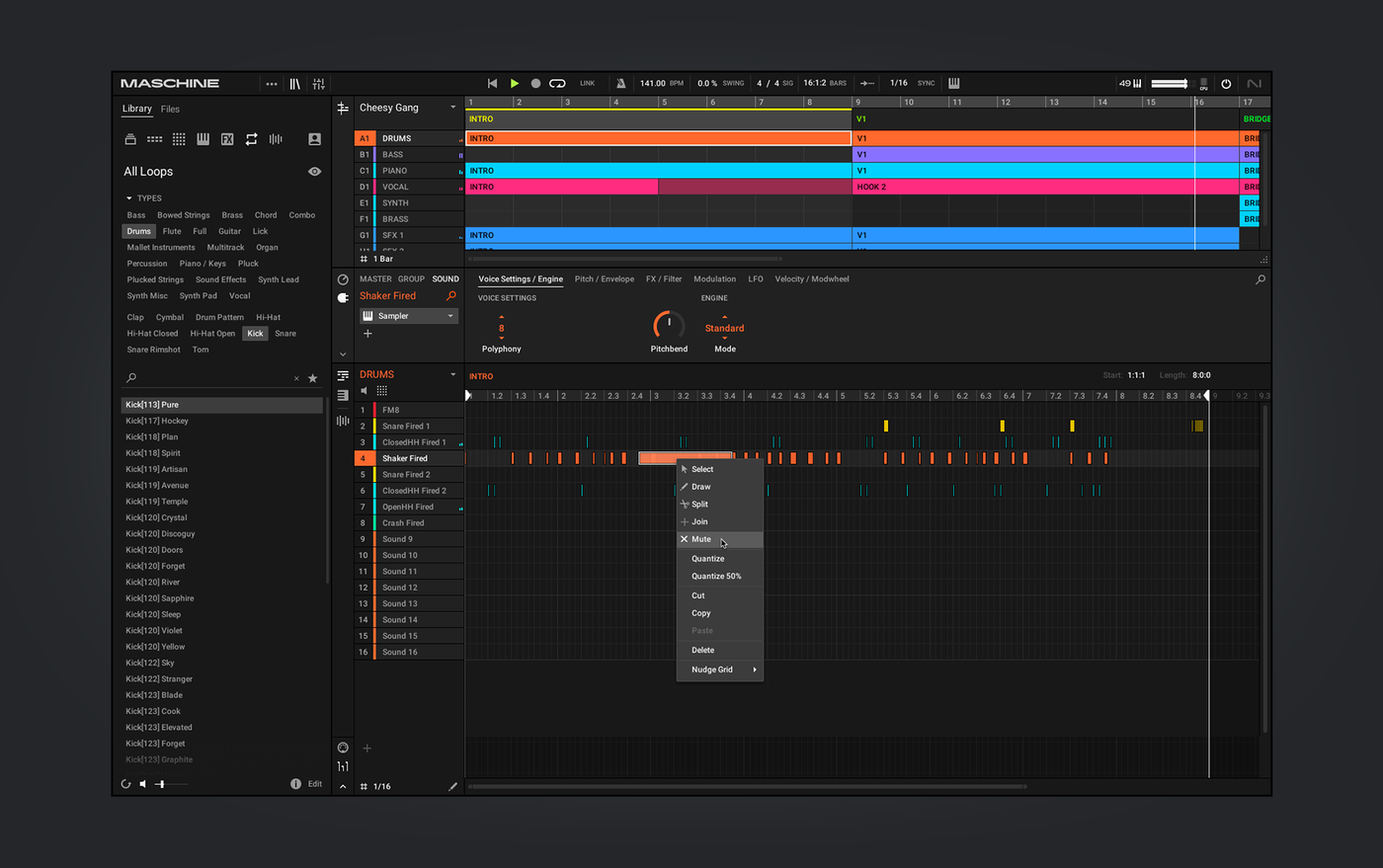This screenshot has width=1383, height=868.
Task: Collapse the TYPES section
Action: click(128, 198)
